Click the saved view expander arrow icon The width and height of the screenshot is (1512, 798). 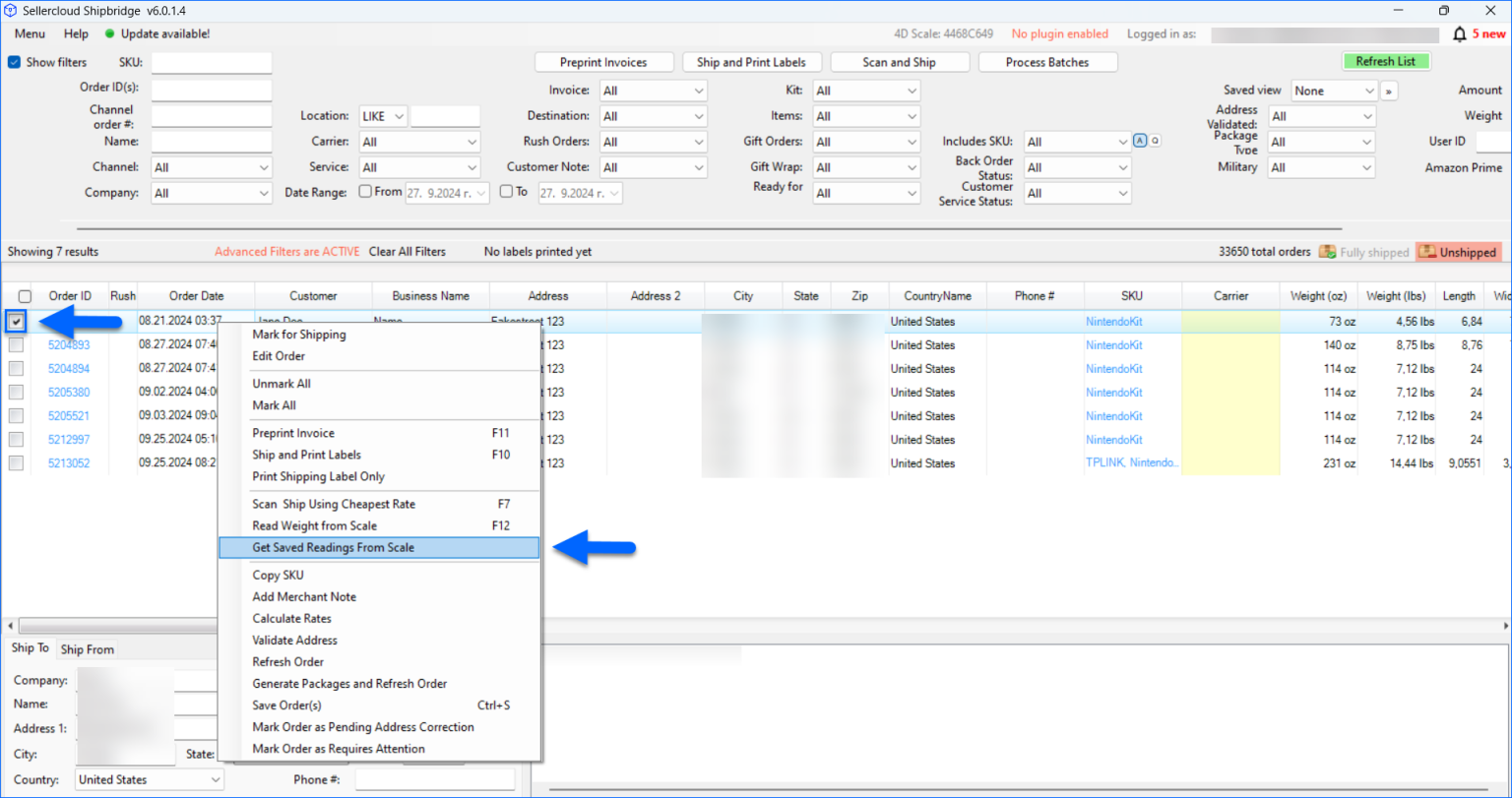[1388, 90]
